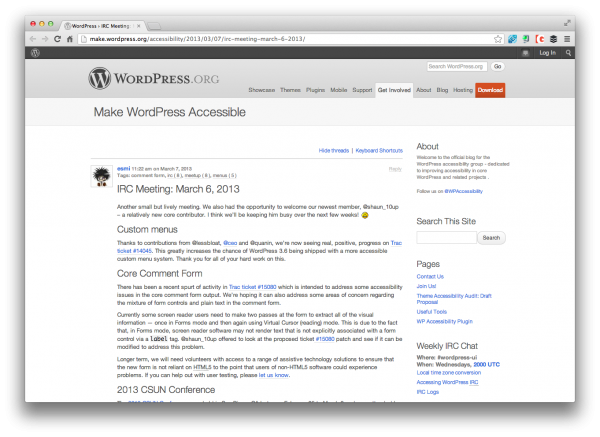Open Accessing WordPress IRC link
The image size is (600, 437).
tap(447, 382)
